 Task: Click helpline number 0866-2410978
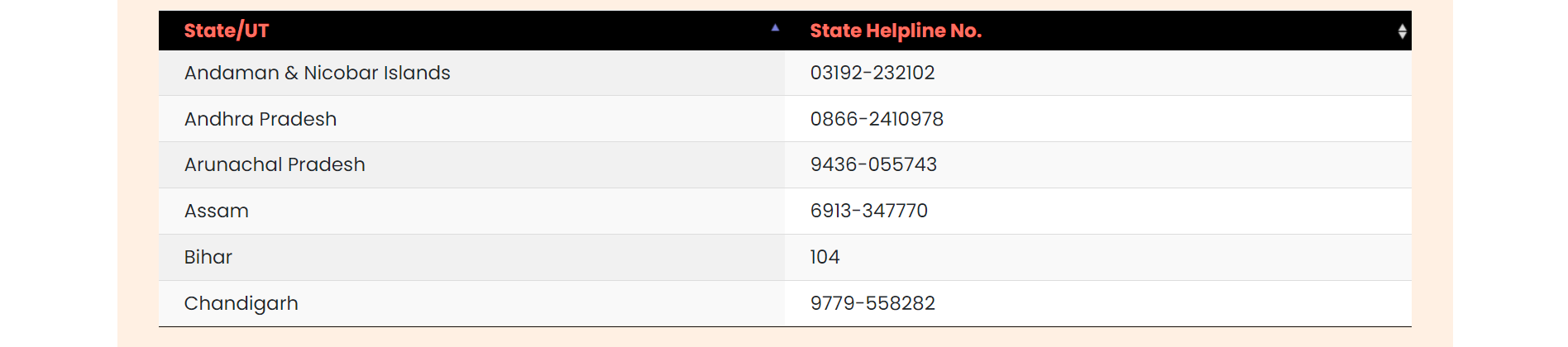pyautogui.click(x=877, y=119)
